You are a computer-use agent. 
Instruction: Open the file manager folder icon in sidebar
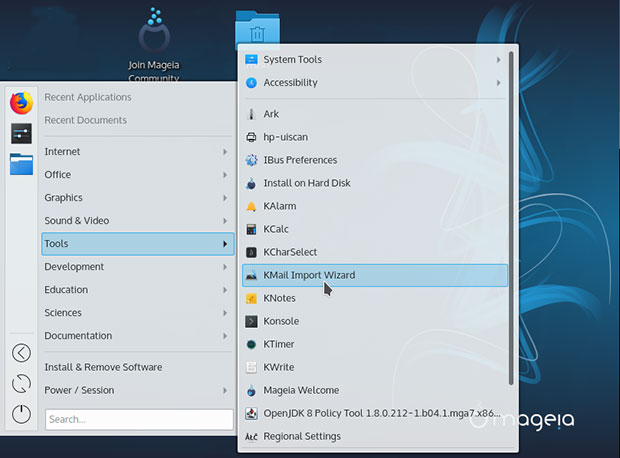pos(21,164)
